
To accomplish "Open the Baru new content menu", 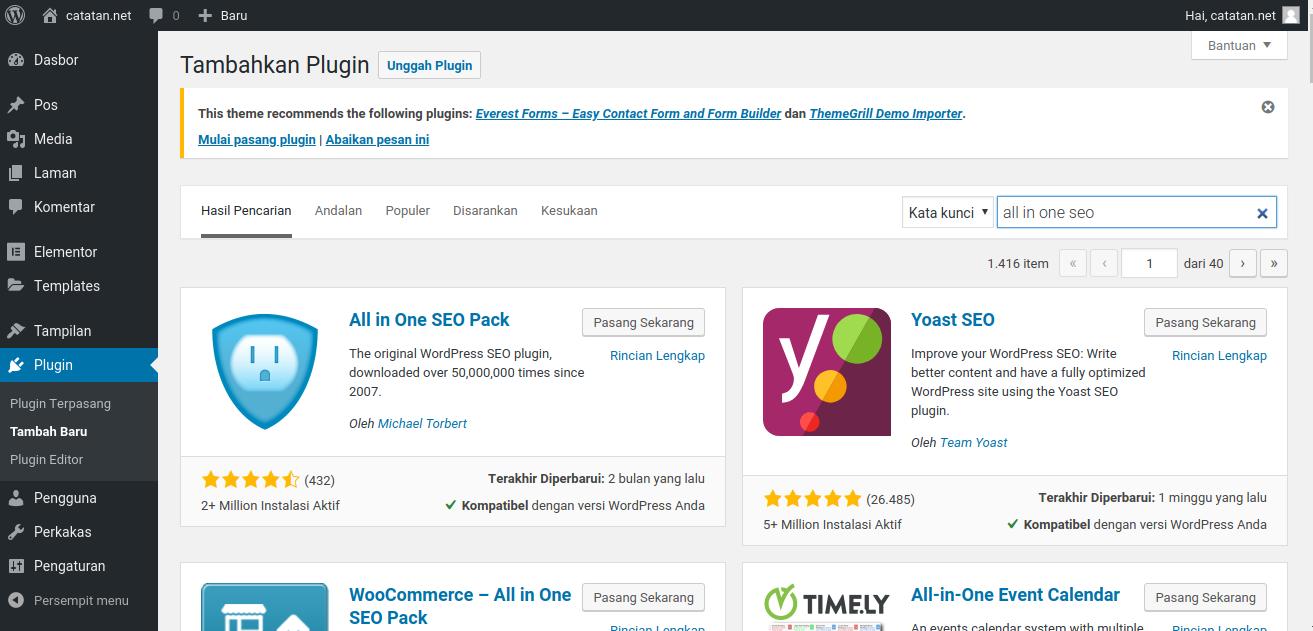I will (223, 15).
